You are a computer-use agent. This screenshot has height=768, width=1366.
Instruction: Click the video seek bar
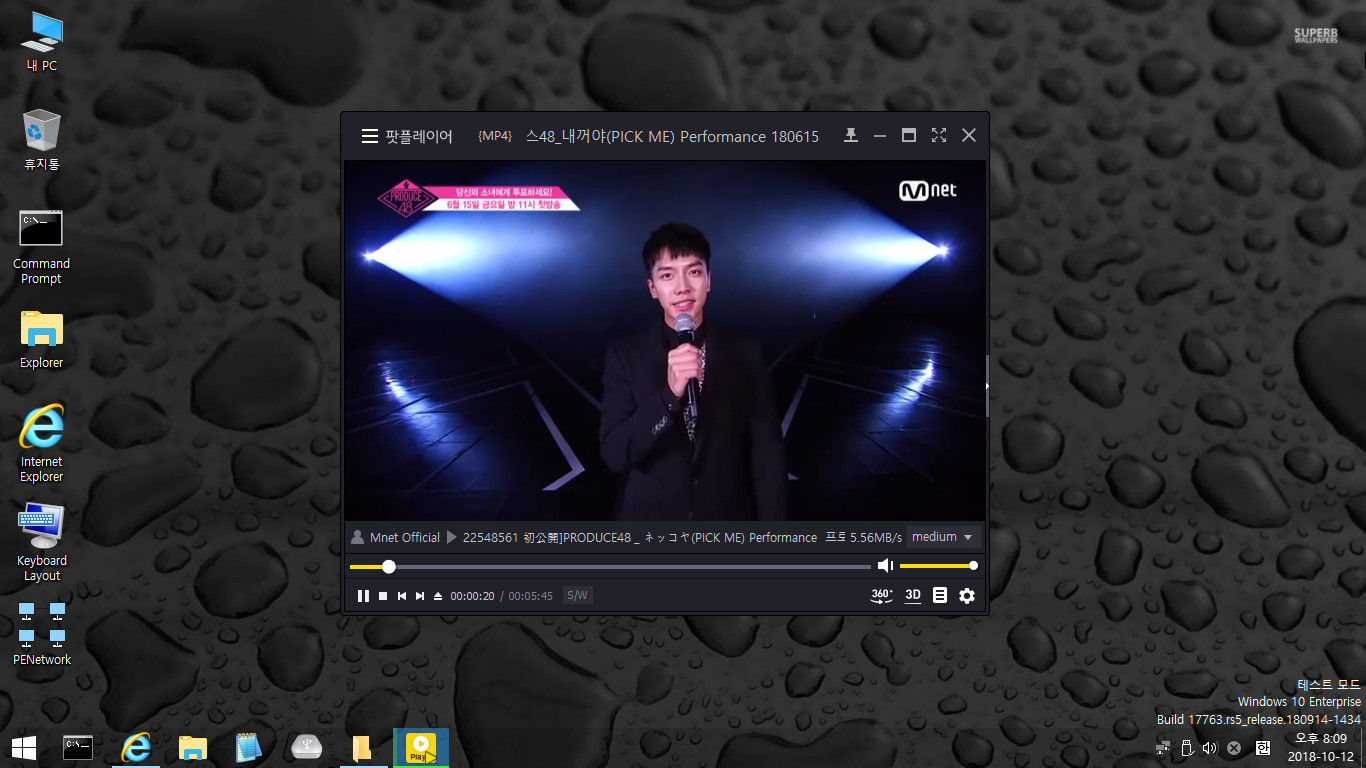(x=610, y=567)
